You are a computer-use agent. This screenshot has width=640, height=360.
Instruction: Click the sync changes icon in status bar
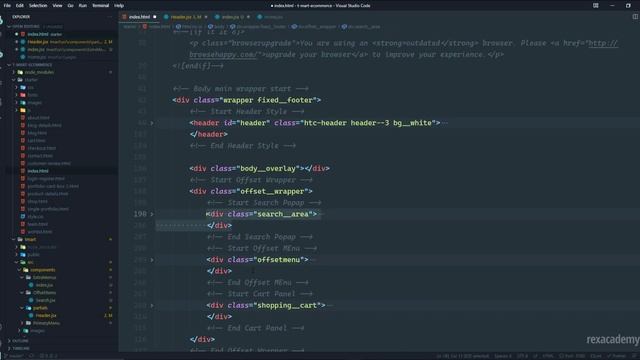31,356
